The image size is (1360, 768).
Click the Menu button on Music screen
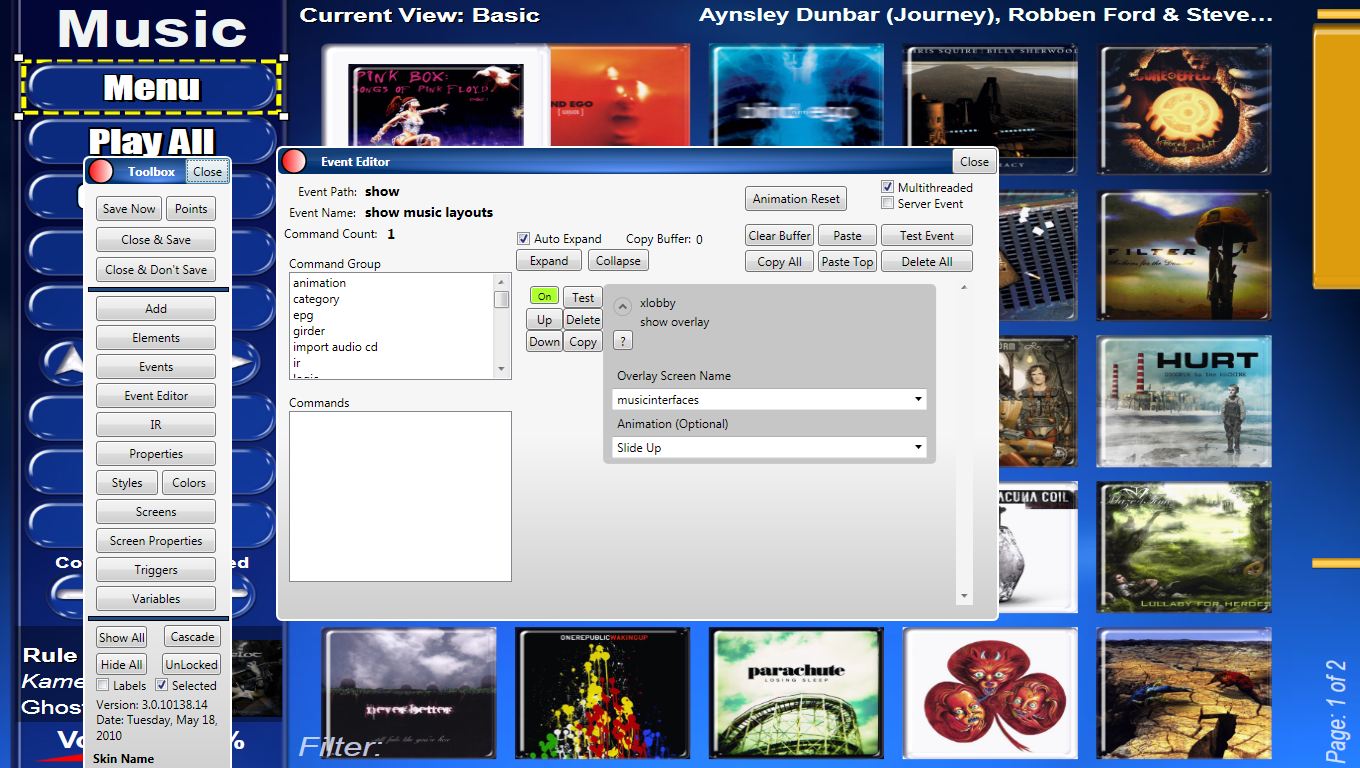(151, 88)
